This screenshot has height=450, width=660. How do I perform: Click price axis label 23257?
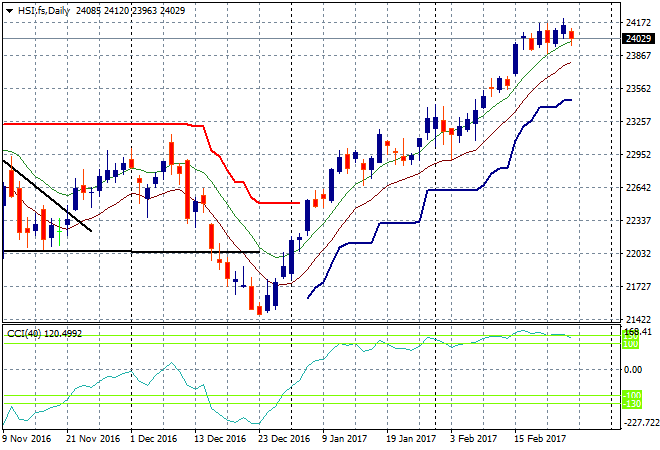coord(638,122)
